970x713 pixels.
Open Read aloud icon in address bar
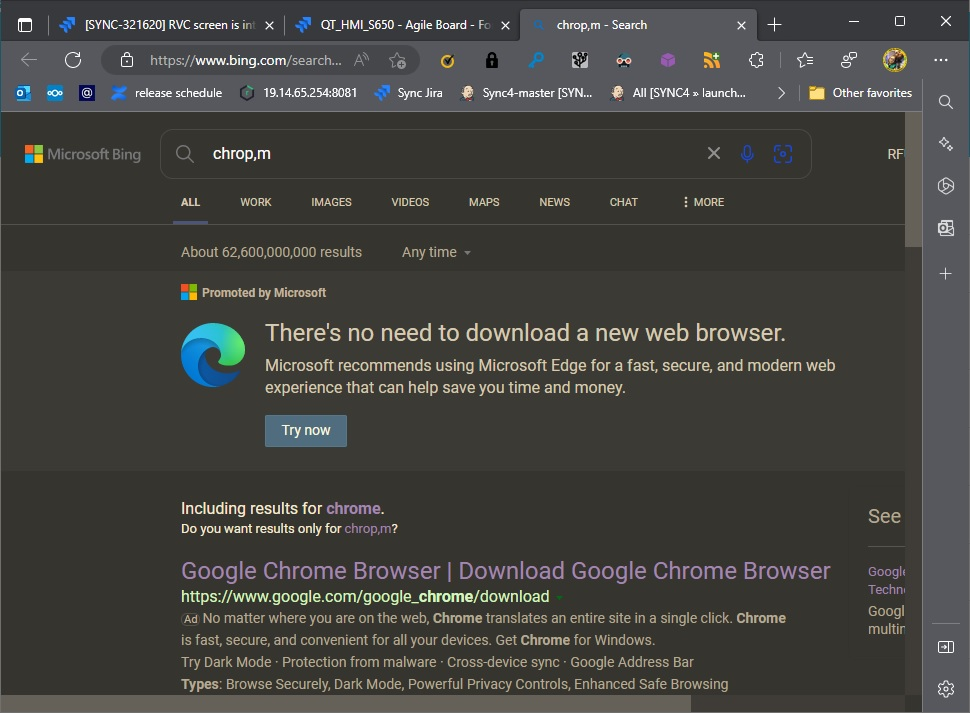pyautogui.click(x=361, y=60)
